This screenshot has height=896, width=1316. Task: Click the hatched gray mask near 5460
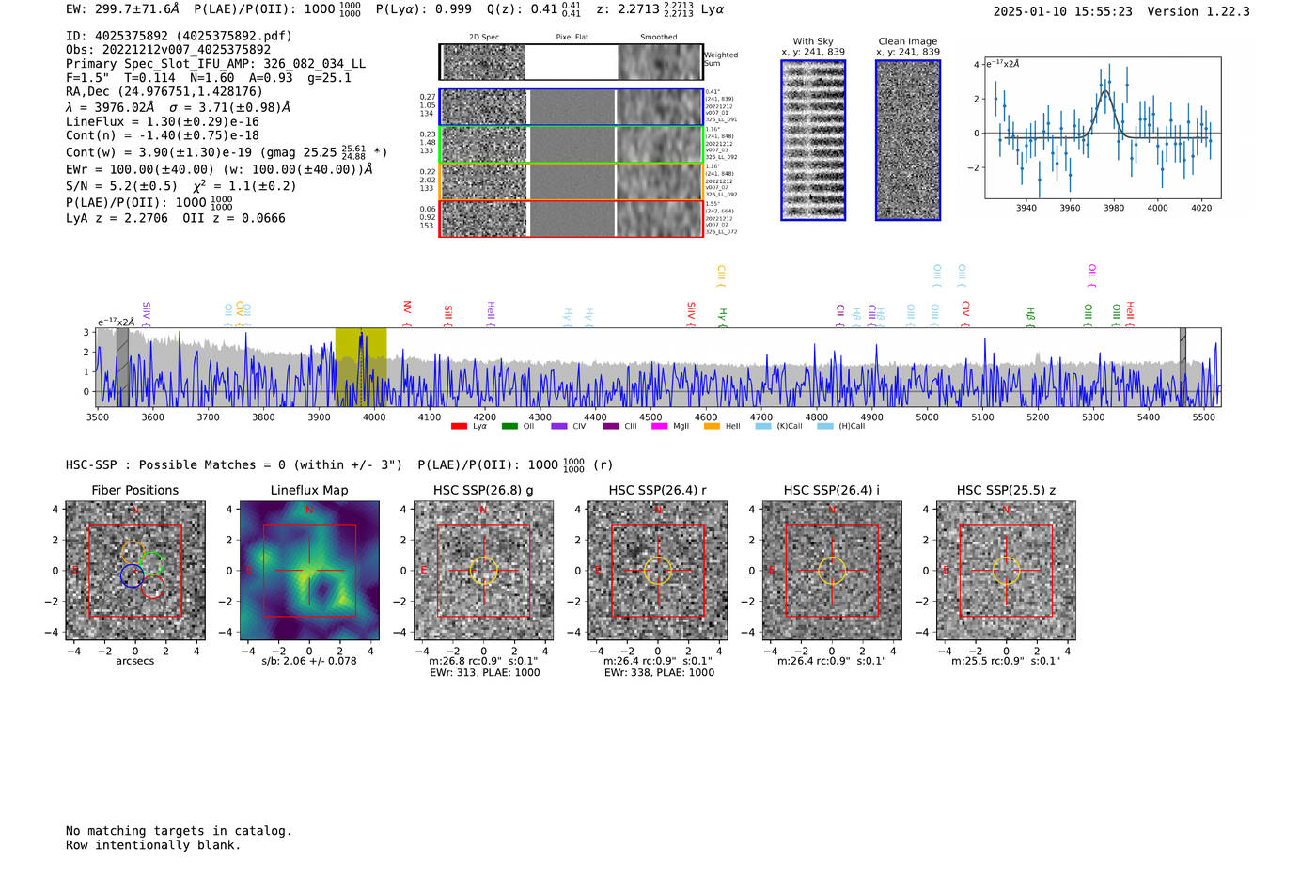[x=1183, y=367]
